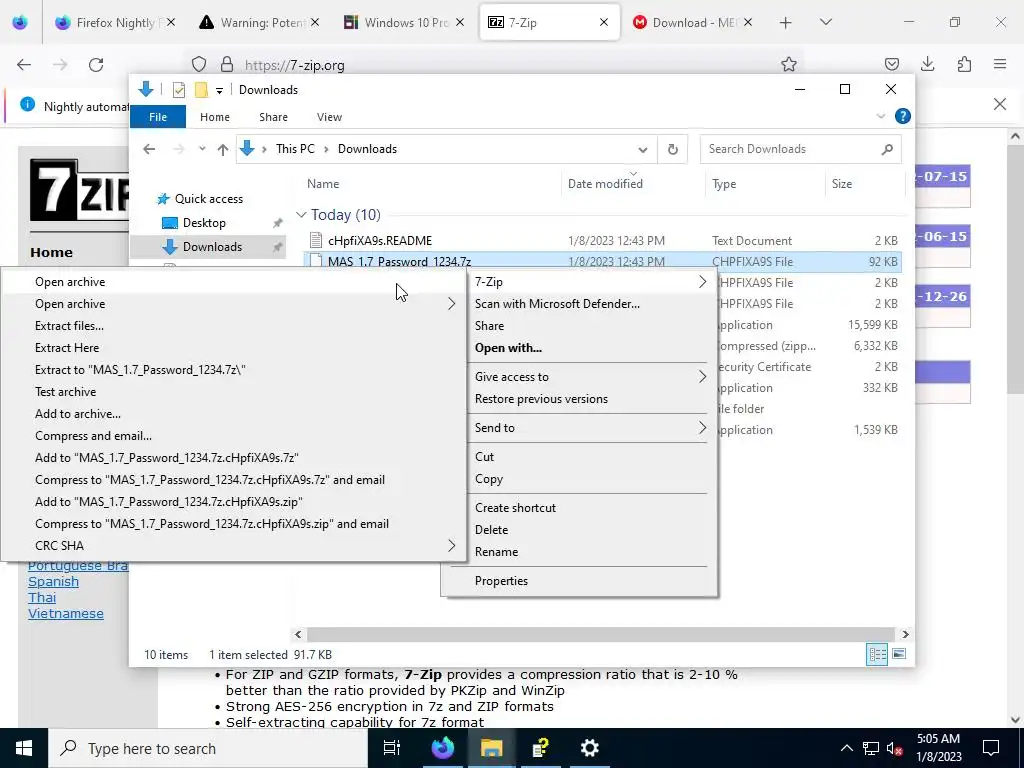This screenshot has height=768, width=1024.
Task: Choose Extract Here in the submenu
Action: pyautogui.click(x=67, y=348)
